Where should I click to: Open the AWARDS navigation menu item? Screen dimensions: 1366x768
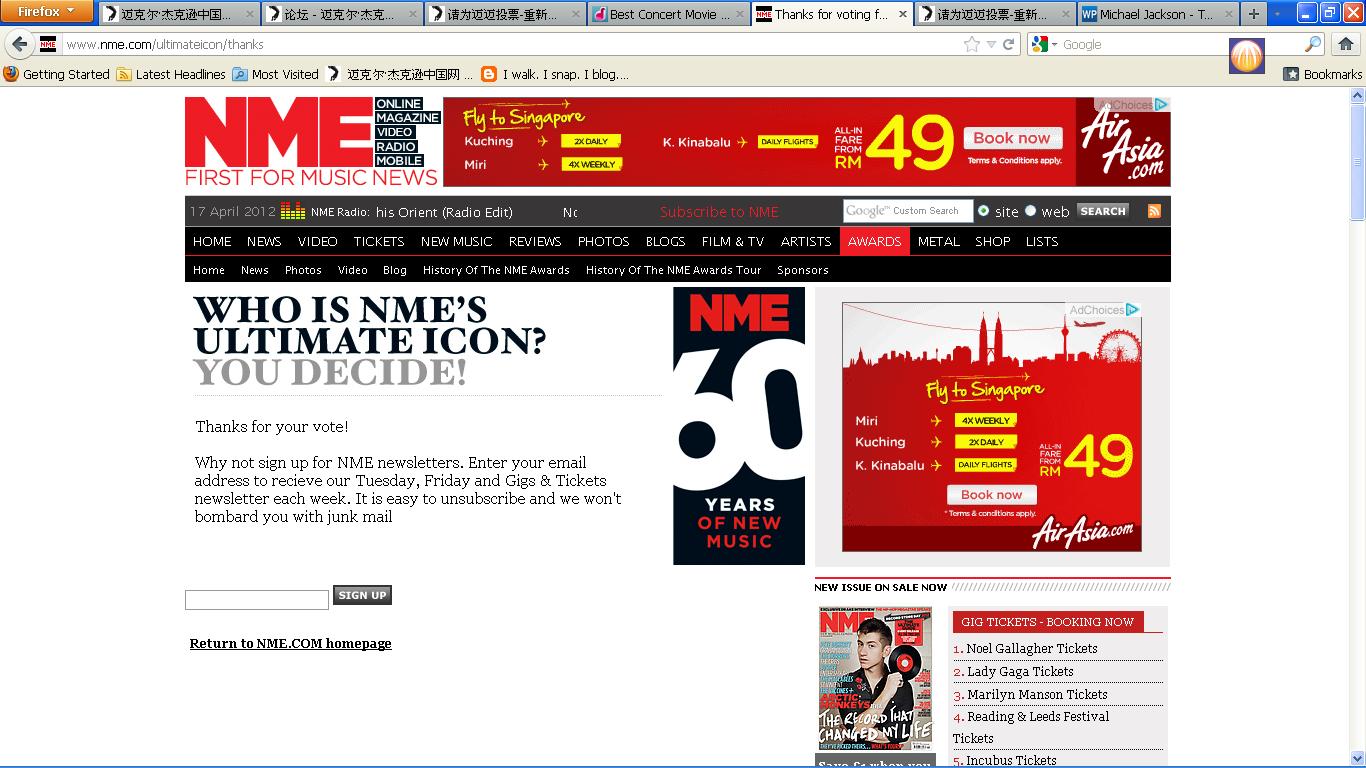(x=874, y=241)
